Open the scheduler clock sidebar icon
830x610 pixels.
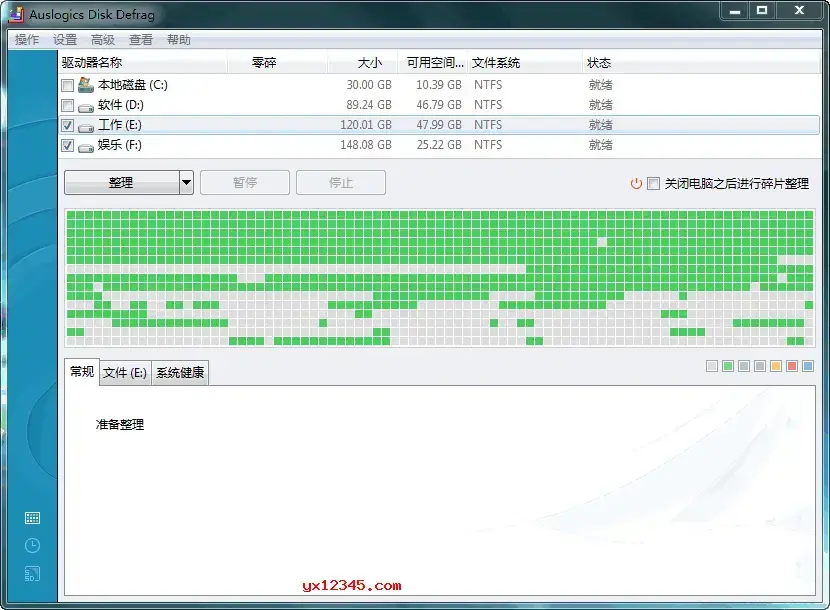point(32,545)
